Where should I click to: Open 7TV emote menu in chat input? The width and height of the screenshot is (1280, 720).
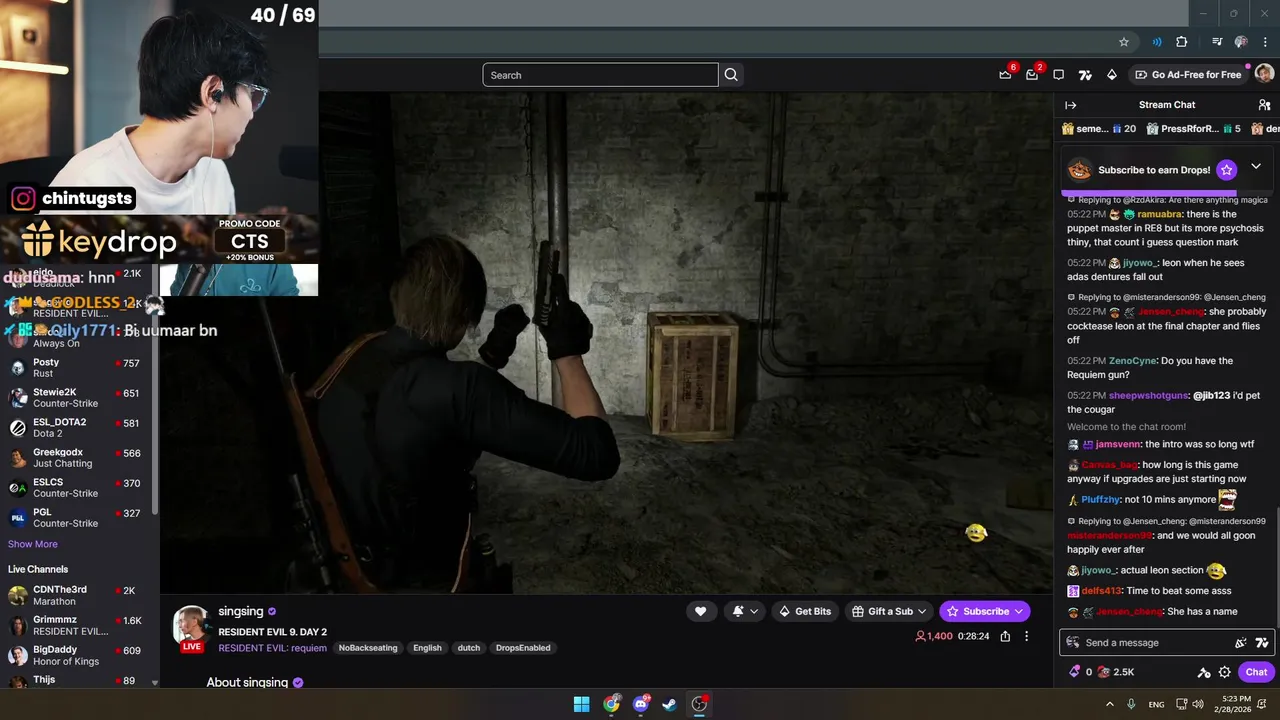[x=1262, y=643]
